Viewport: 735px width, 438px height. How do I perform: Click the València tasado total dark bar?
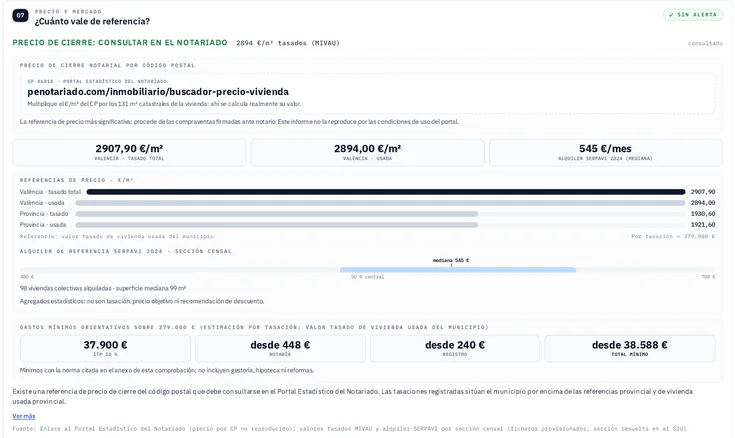click(x=386, y=192)
